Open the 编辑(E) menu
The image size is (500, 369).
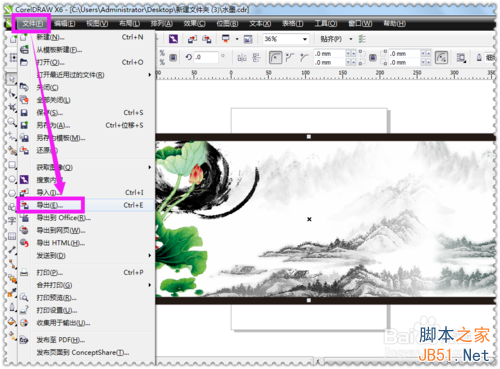[x=64, y=23]
